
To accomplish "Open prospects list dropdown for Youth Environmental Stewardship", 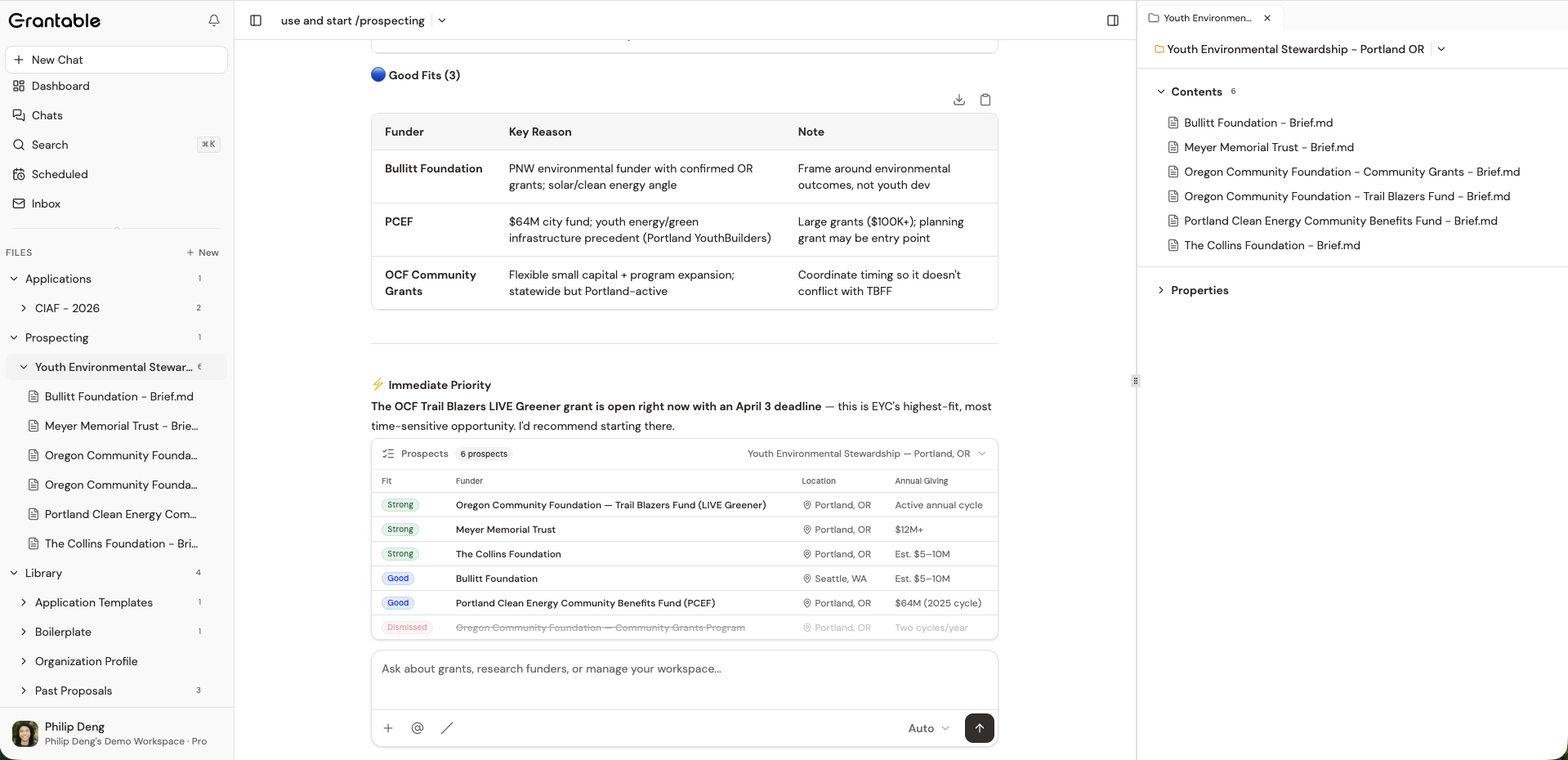I will pos(982,454).
